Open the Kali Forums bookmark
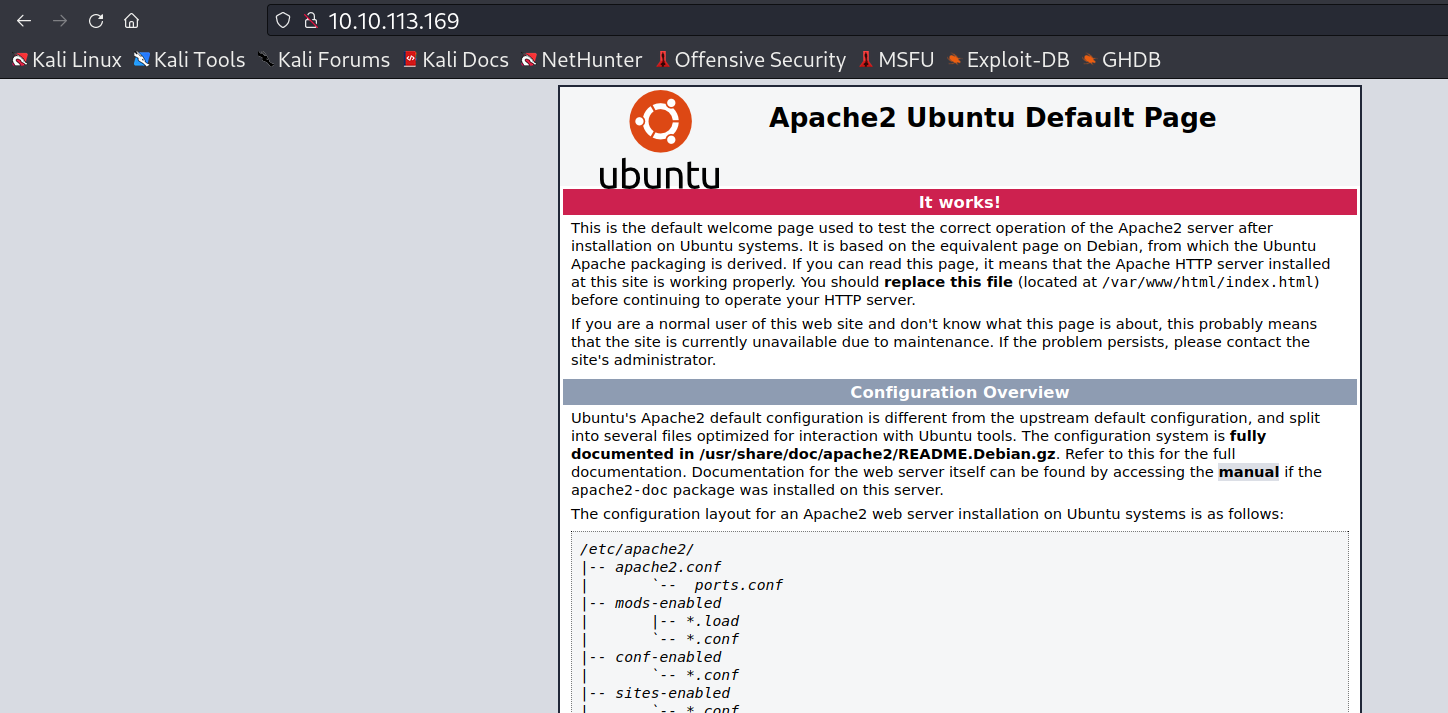The width and height of the screenshot is (1448, 713). (x=323, y=60)
